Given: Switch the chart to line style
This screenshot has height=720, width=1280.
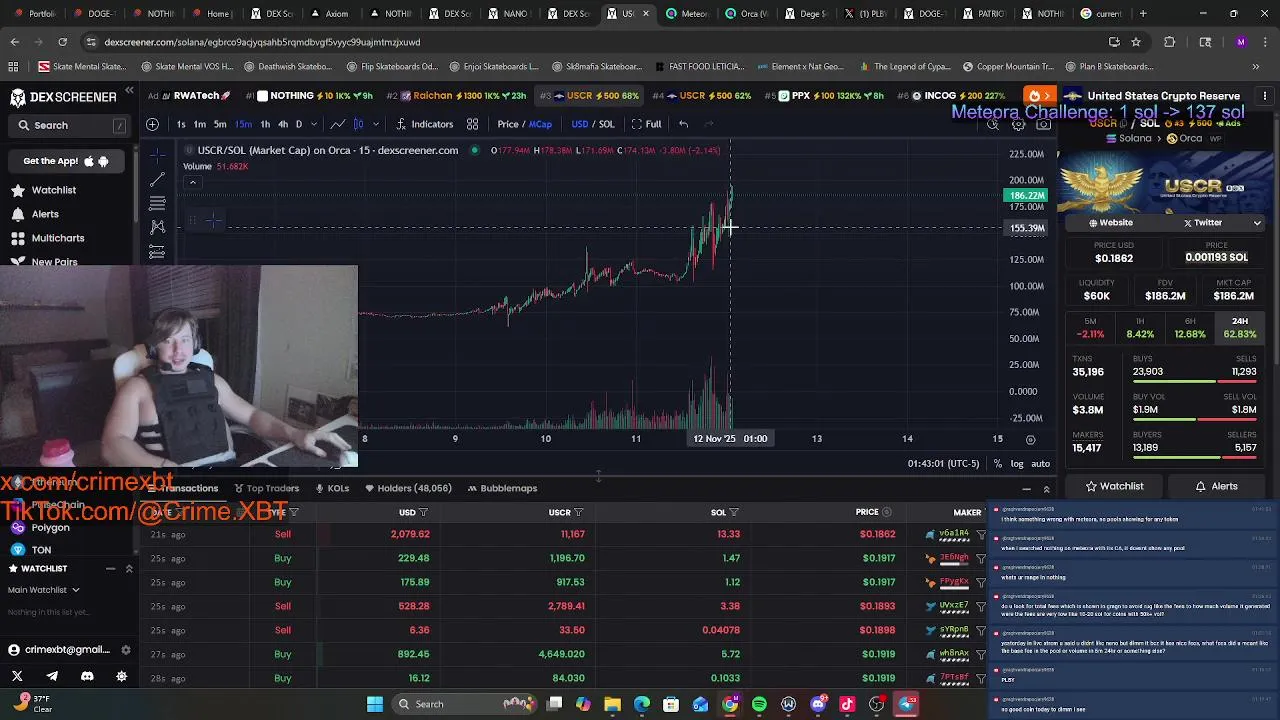Looking at the screenshot, I should pos(338,124).
